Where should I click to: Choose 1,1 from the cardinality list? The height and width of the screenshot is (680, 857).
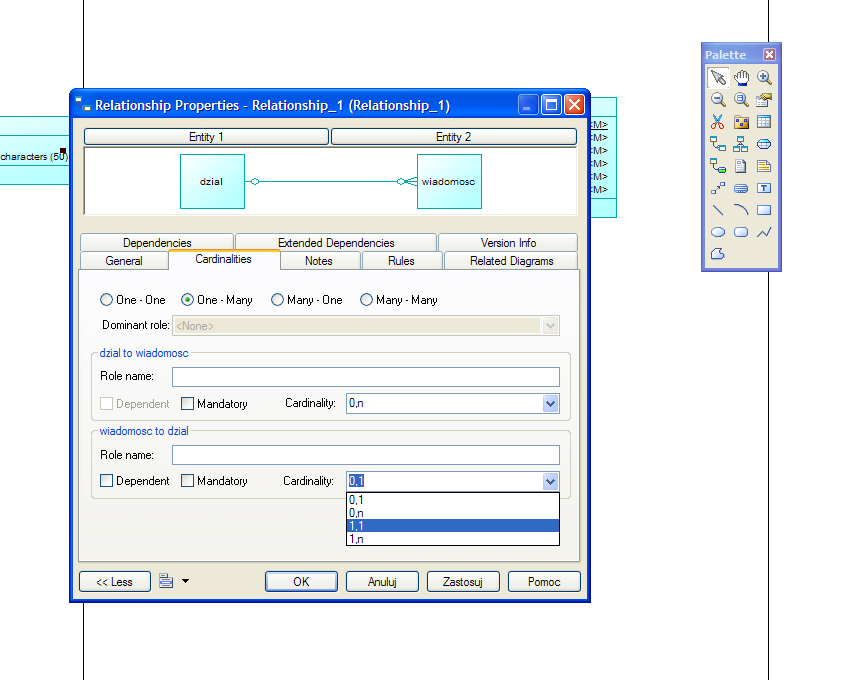(453, 526)
